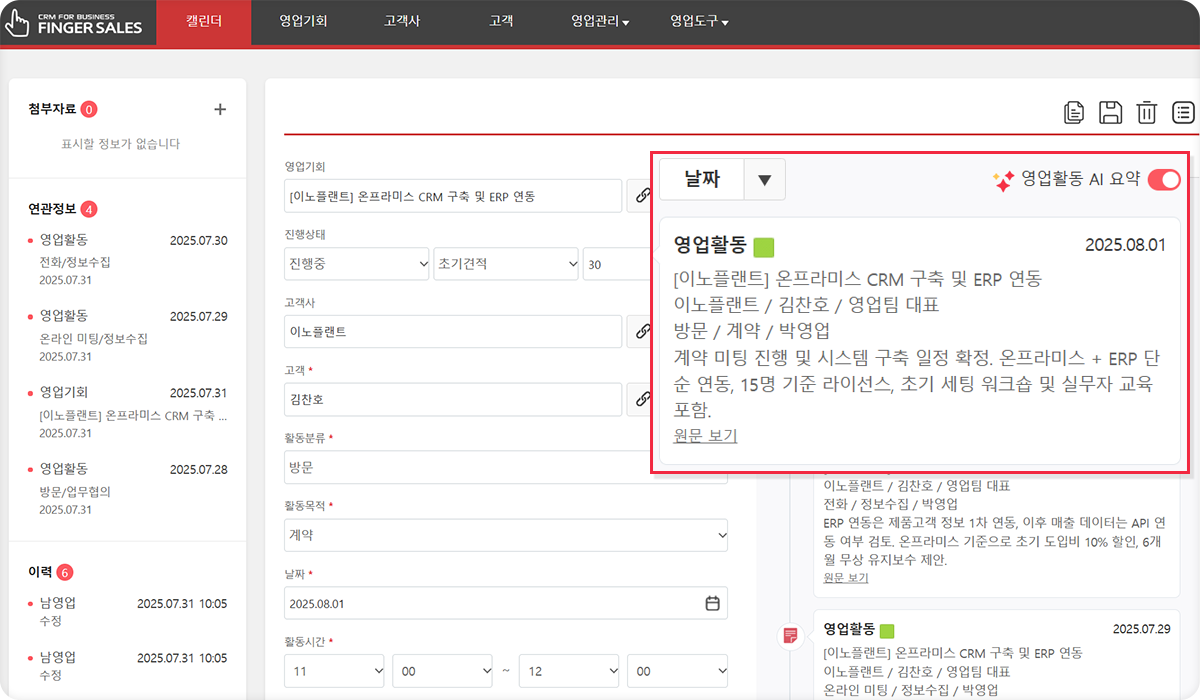Screen dimensions: 1200x700
Task: Click the 전화/정보수집 text in 연관정보
Action: 75,262
